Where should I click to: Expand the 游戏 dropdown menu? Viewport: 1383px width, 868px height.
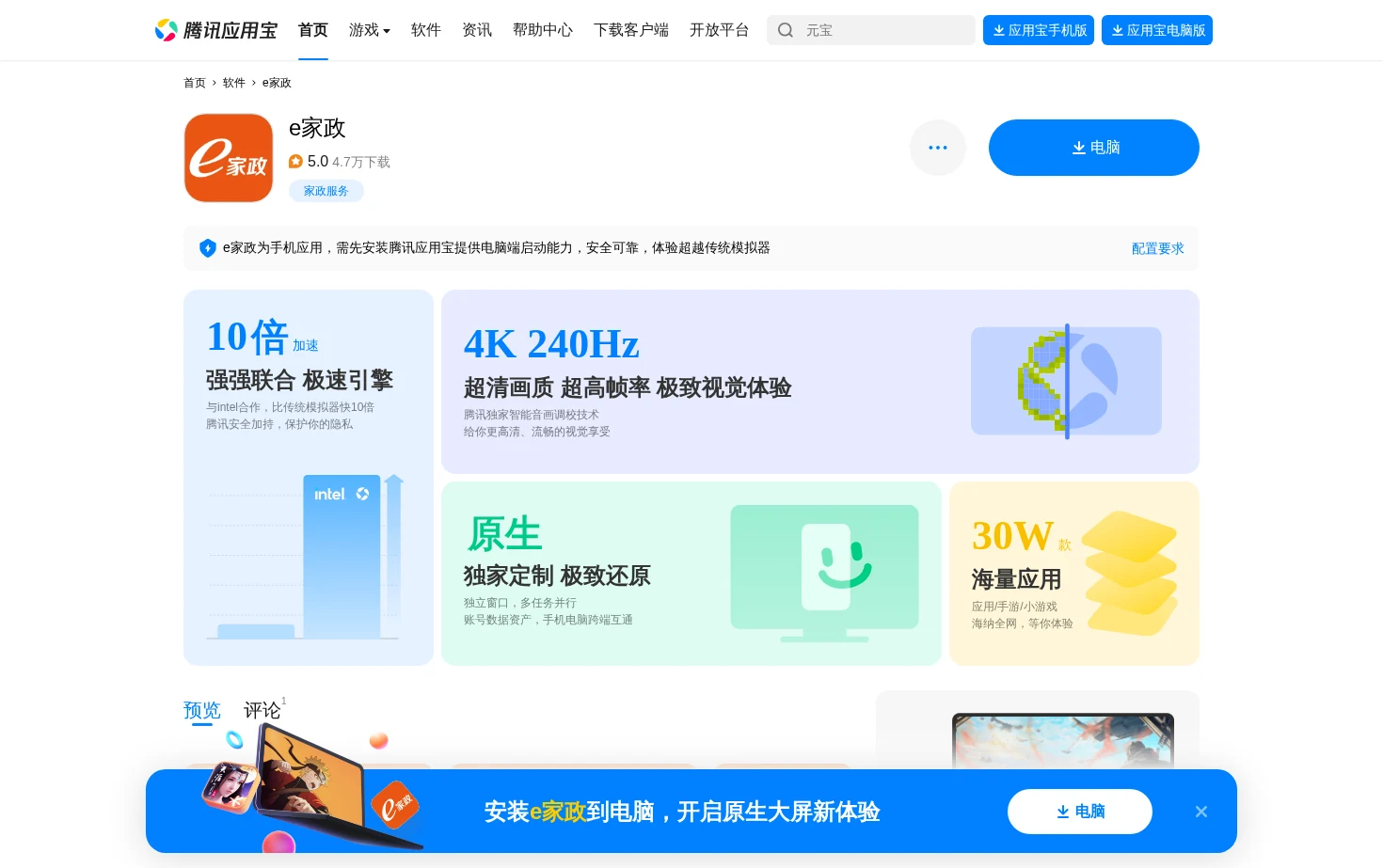pyautogui.click(x=370, y=30)
